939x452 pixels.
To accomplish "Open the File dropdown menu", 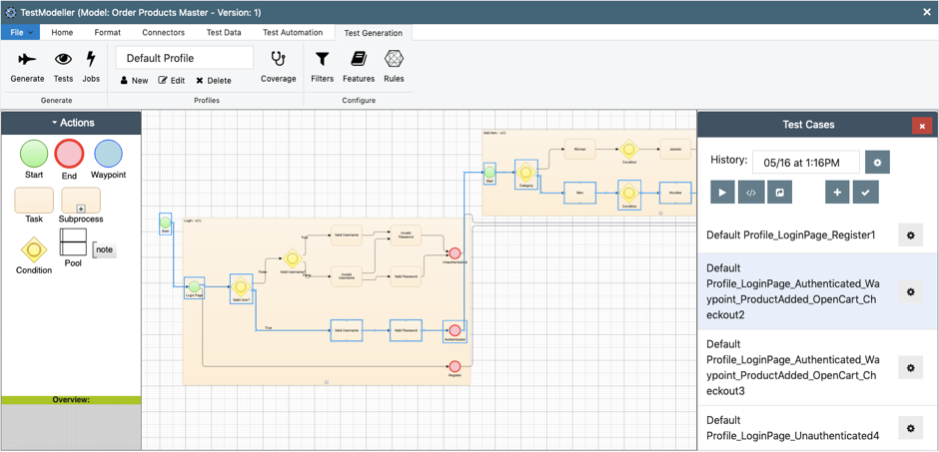I will 20,32.
